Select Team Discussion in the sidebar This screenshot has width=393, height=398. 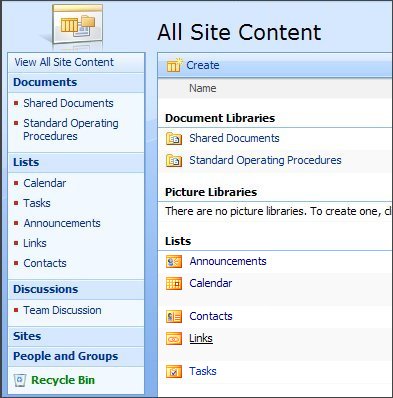(62, 310)
